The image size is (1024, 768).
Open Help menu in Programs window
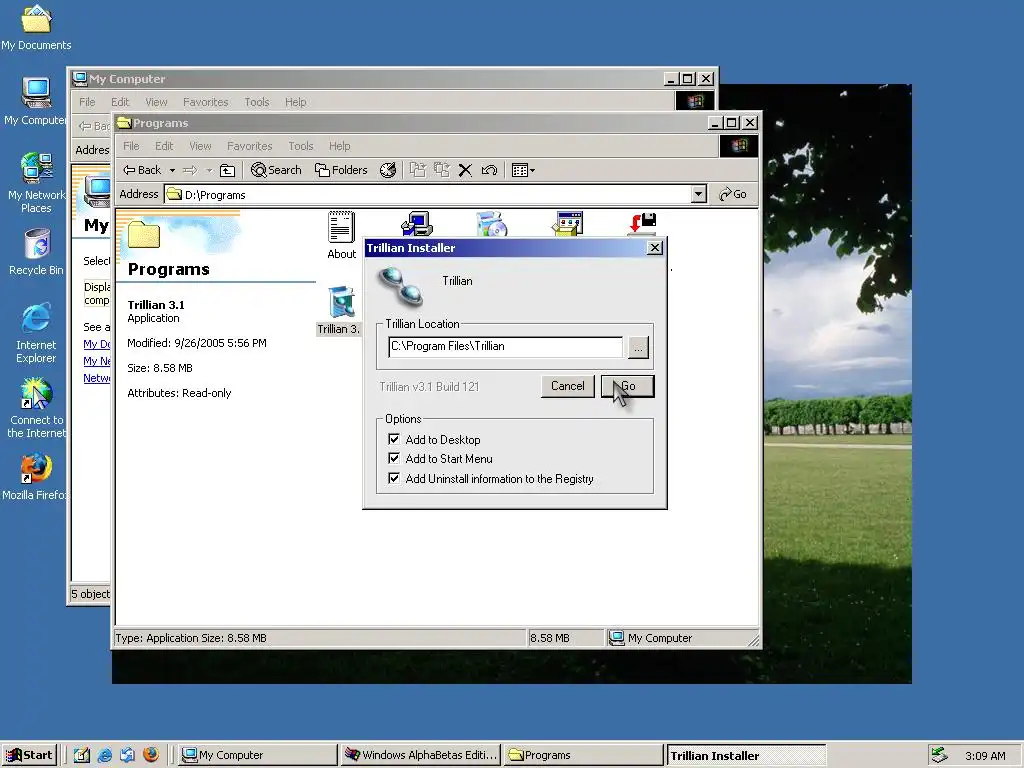(340, 146)
